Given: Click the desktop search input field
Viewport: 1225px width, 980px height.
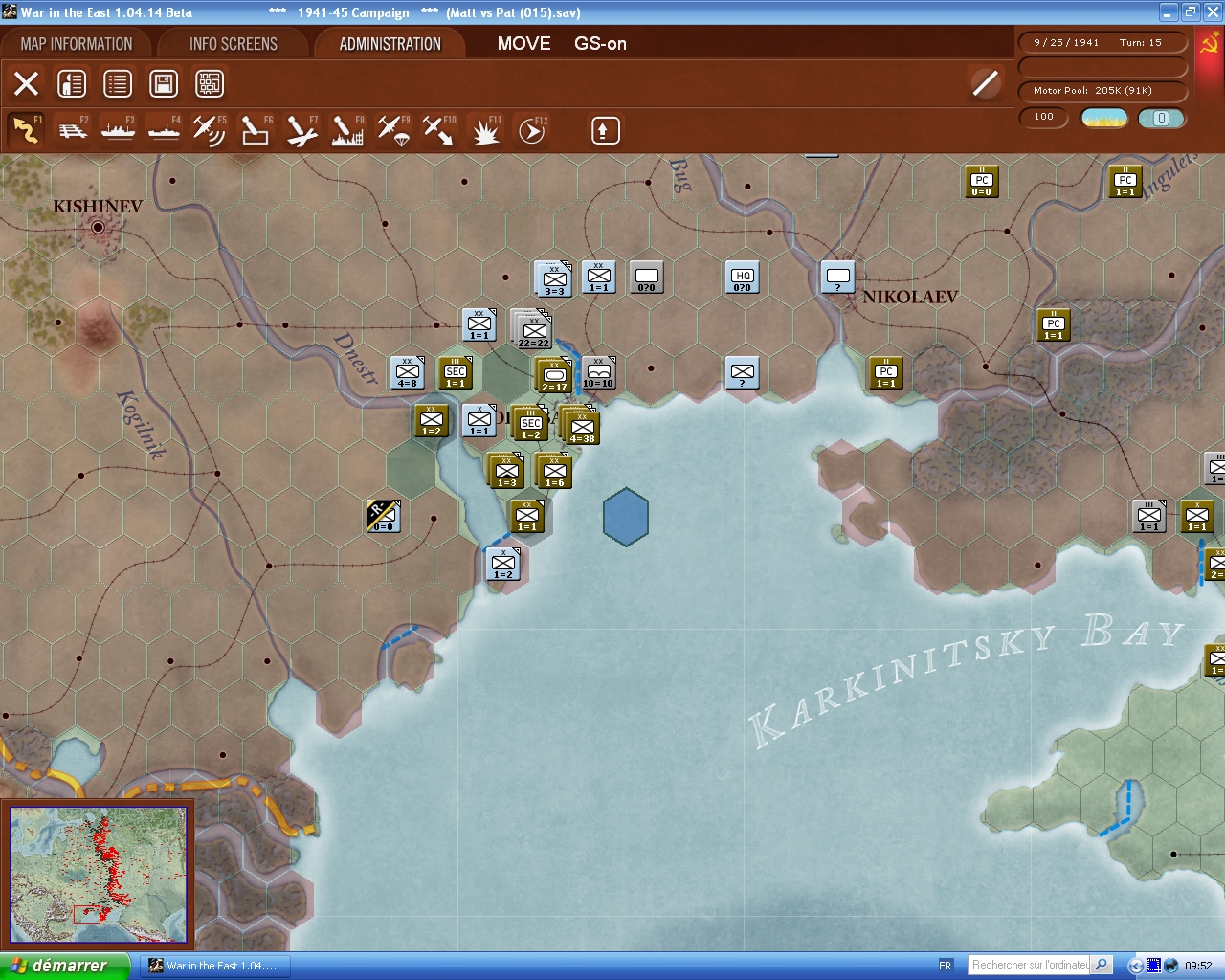Looking at the screenshot, I should point(1030,965).
